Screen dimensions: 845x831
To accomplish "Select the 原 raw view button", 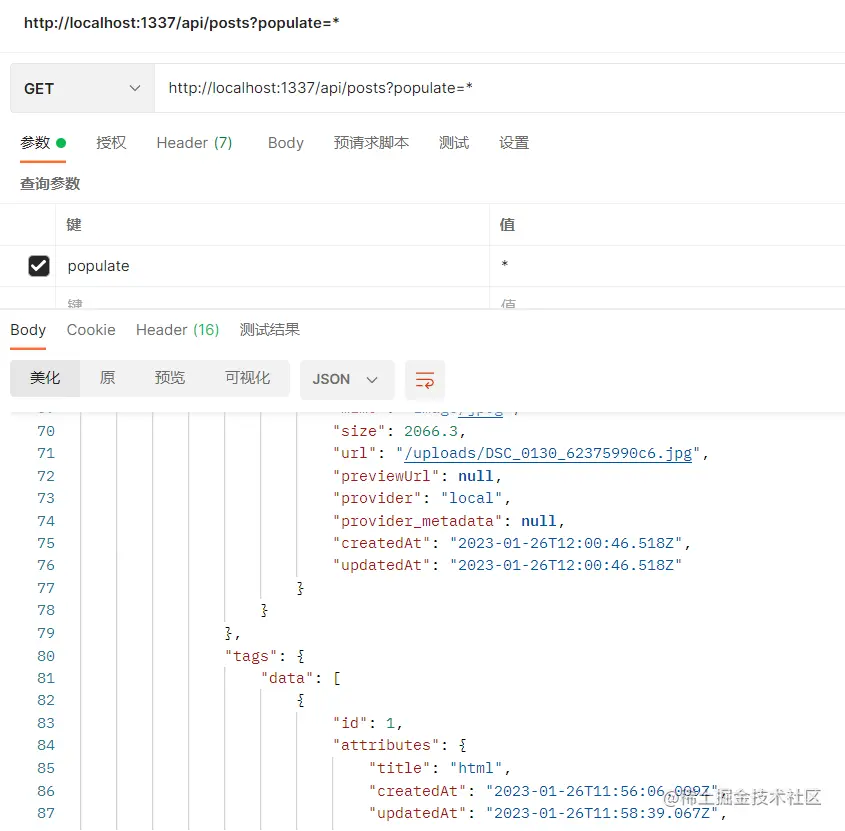I will pyautogui.click(x=107, y=378).
